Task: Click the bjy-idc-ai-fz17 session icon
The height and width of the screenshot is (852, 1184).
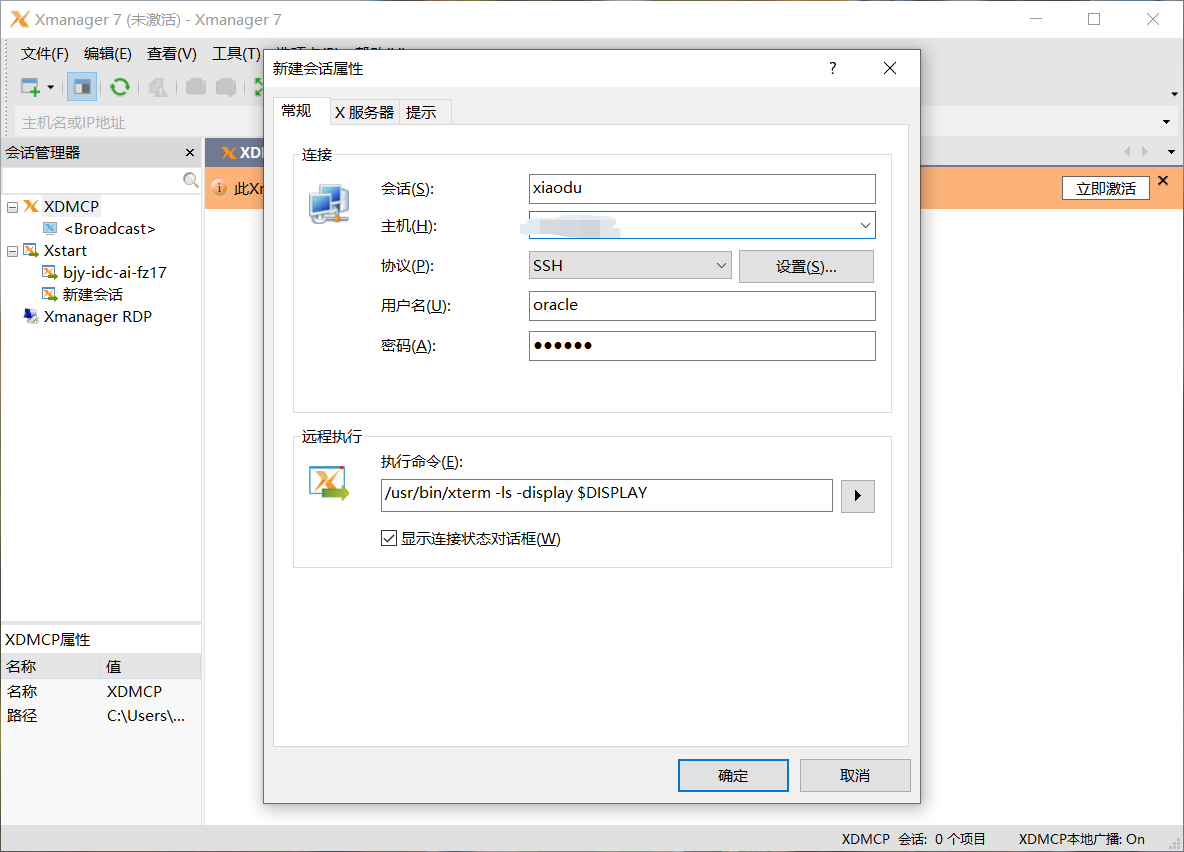Action: pyautogui.click(x=50, y=272)
